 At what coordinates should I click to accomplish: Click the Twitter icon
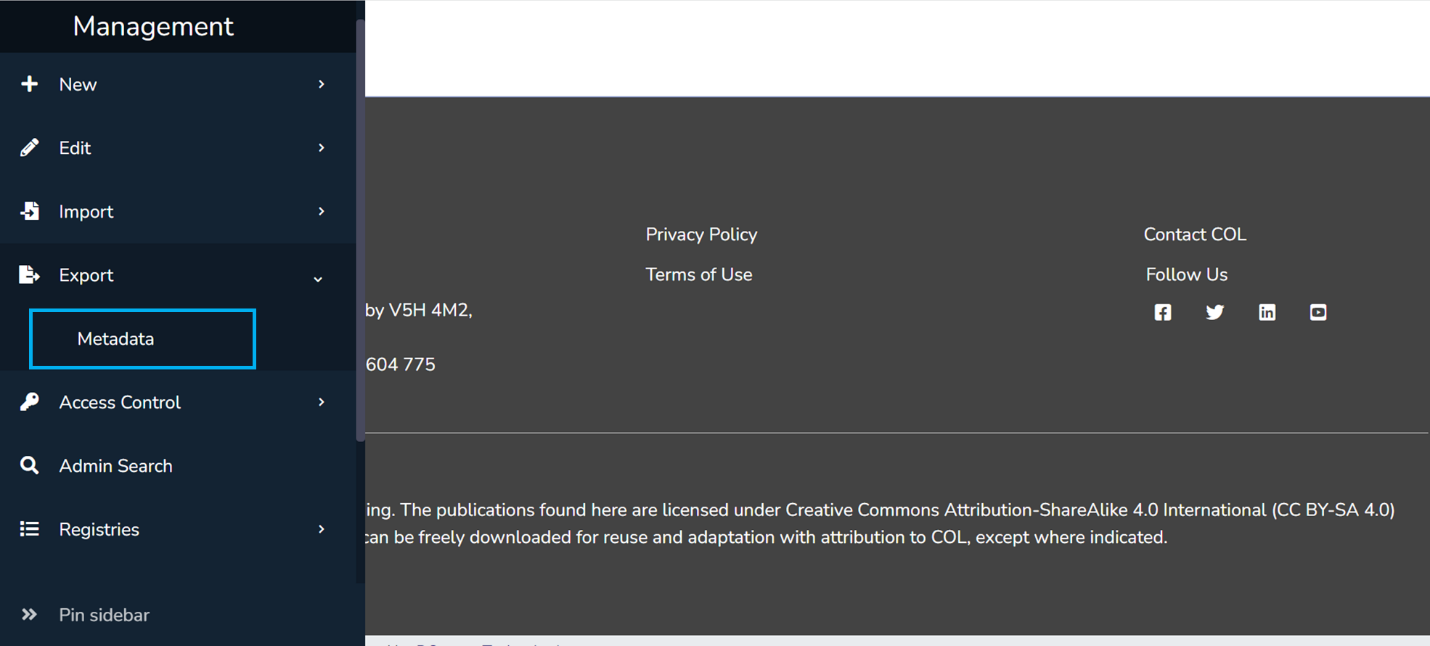[1214, 312]
